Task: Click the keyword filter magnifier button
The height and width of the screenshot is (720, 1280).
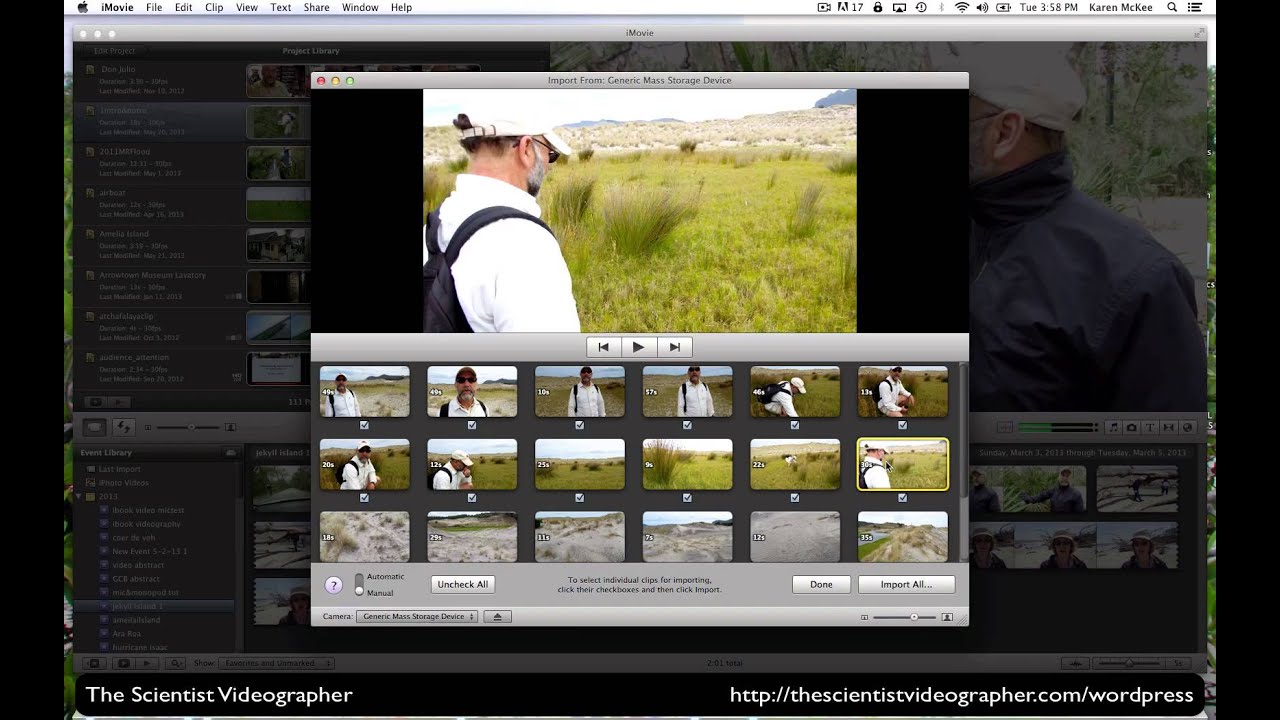Action: pyautogui.click(x=176, y=663)
